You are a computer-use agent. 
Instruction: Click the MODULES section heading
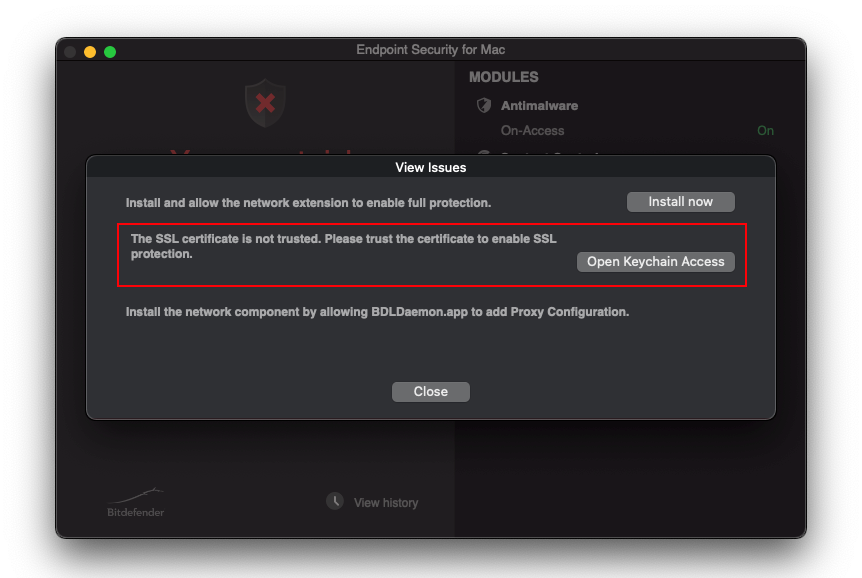[503, 77]
